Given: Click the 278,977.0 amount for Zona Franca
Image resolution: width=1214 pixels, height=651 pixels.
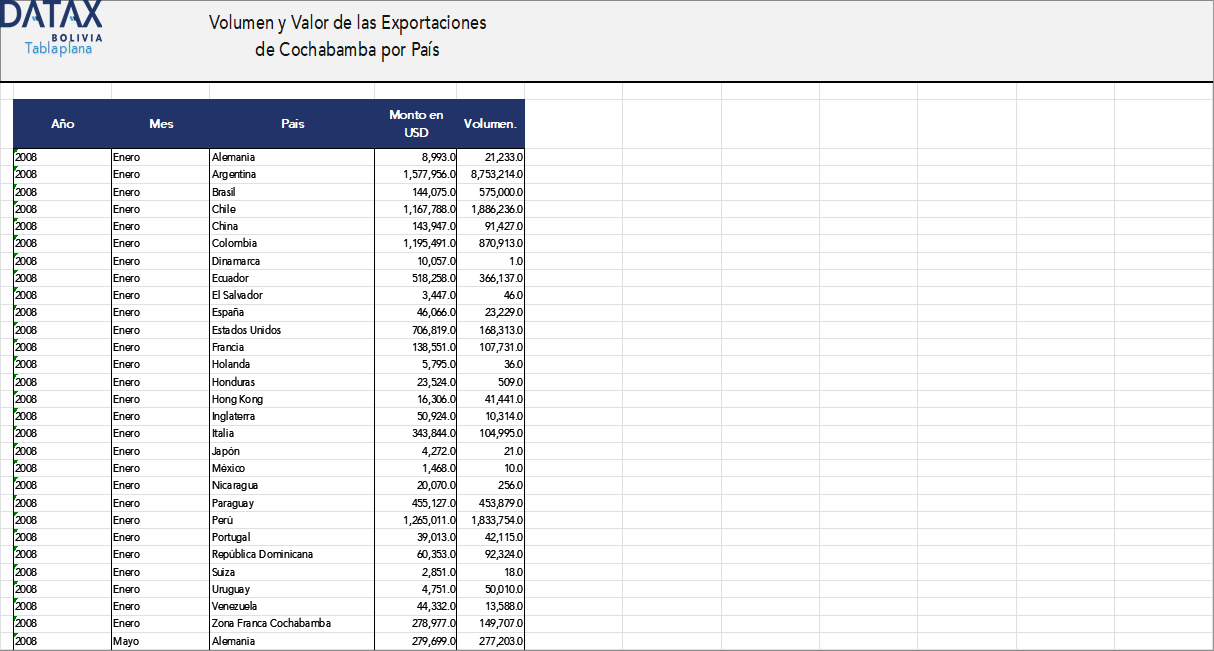Looking at the screenshot, I should [x=416, y=623].
